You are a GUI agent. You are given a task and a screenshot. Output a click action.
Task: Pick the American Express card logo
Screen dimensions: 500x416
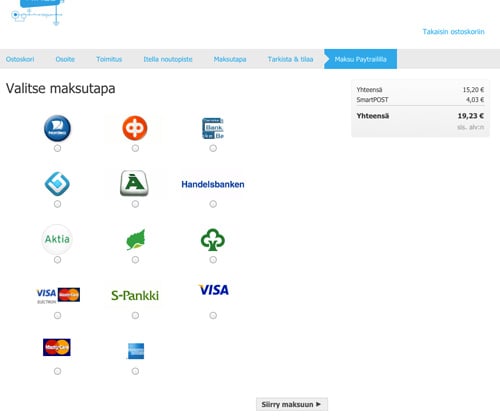(136, 351)
